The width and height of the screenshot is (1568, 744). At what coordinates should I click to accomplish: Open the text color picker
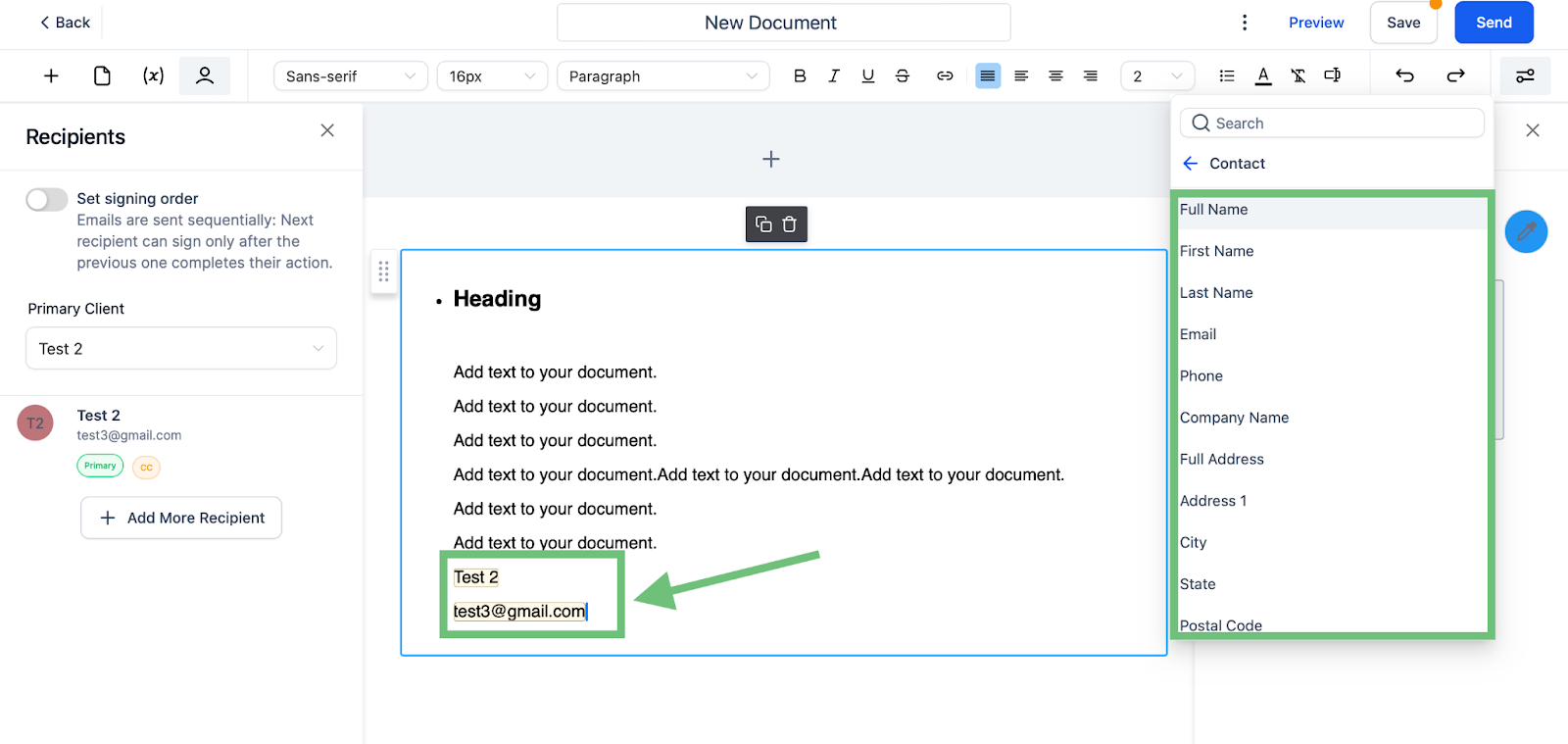[1263, 75]
